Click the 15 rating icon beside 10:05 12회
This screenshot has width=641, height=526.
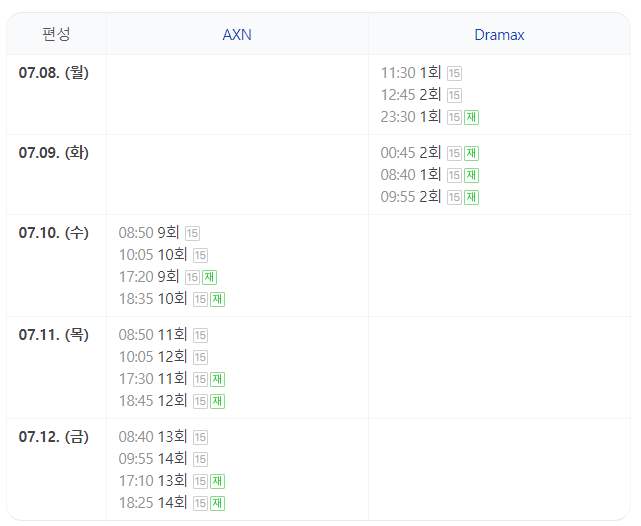pos(200,358)
